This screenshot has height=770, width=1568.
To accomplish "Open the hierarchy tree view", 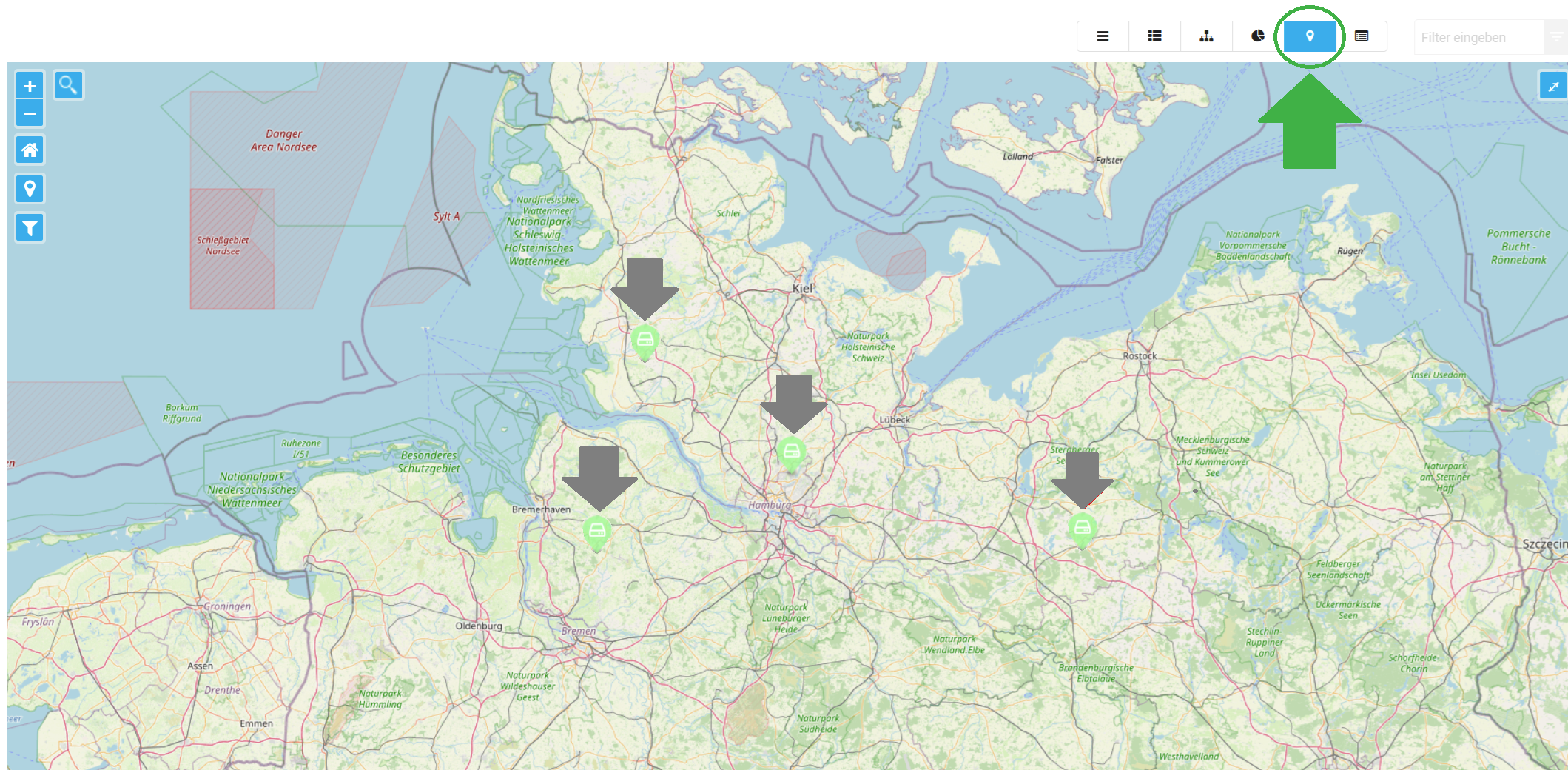I will [x=1206, y=36].
